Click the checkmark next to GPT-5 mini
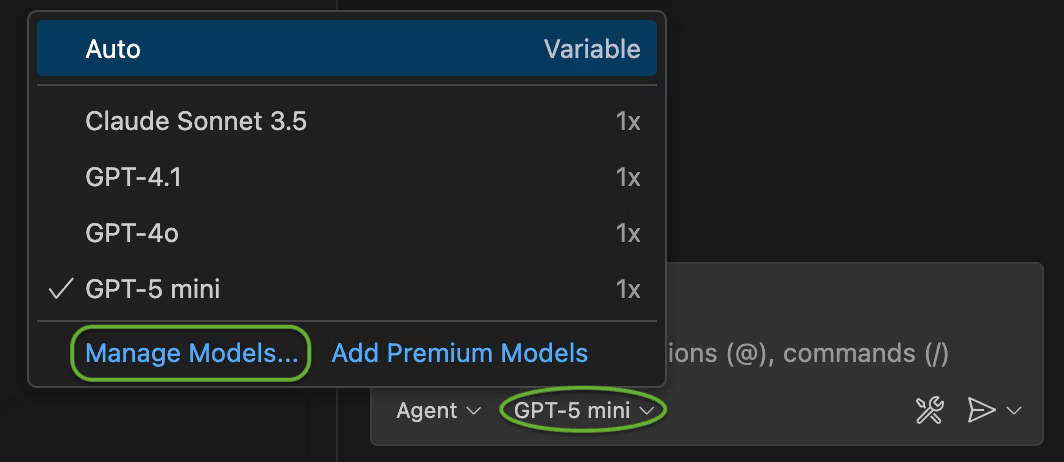 coord(61,290)
